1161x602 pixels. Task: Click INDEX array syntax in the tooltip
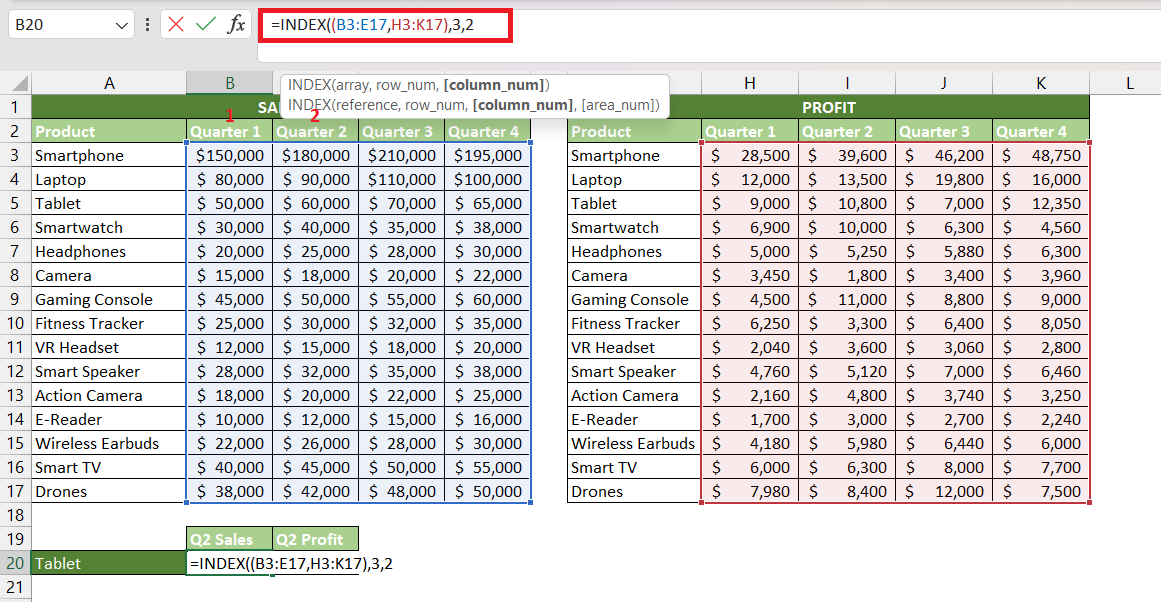click(419, 85)
